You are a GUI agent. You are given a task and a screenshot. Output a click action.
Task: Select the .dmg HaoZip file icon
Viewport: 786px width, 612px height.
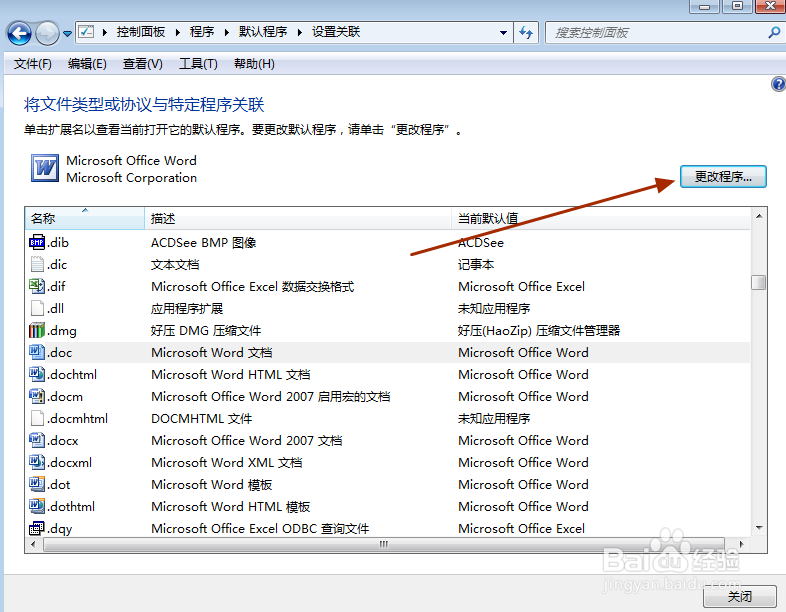click(x=37, y=330)
